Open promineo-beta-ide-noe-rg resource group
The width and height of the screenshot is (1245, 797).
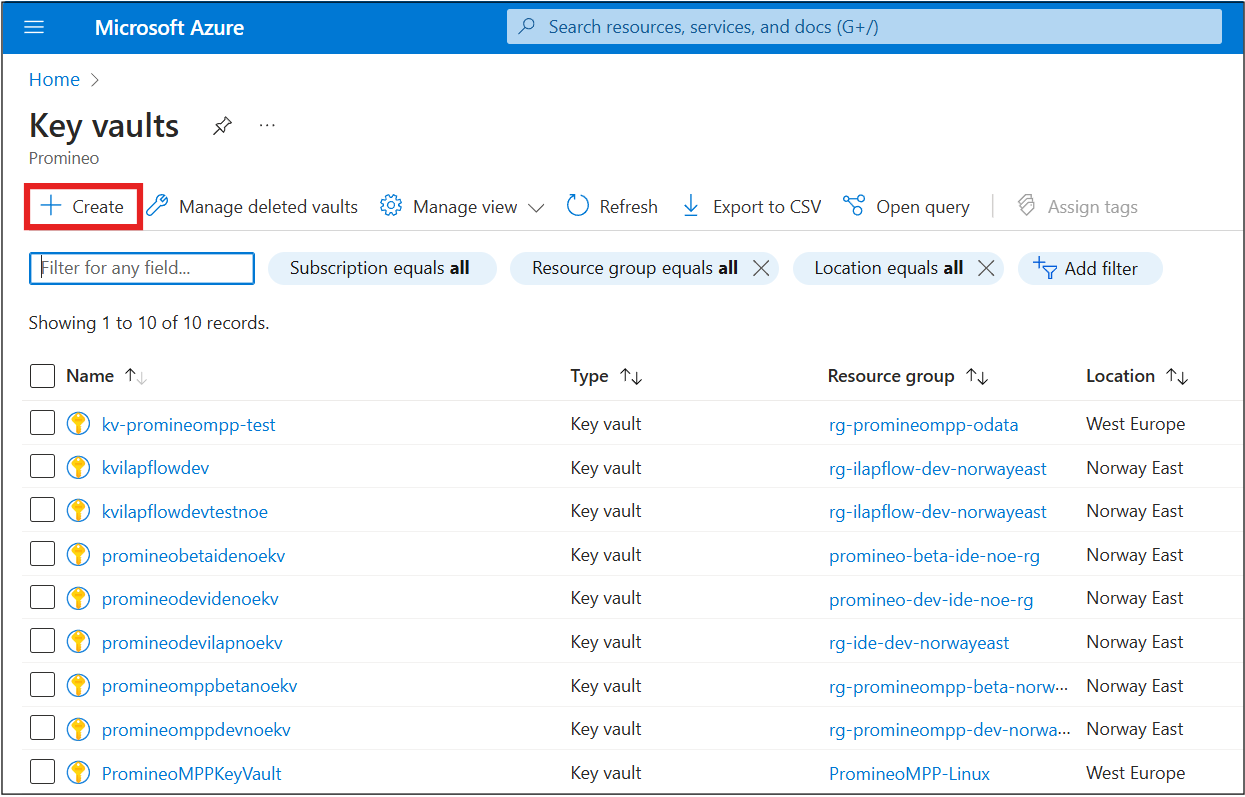(934, 555)
